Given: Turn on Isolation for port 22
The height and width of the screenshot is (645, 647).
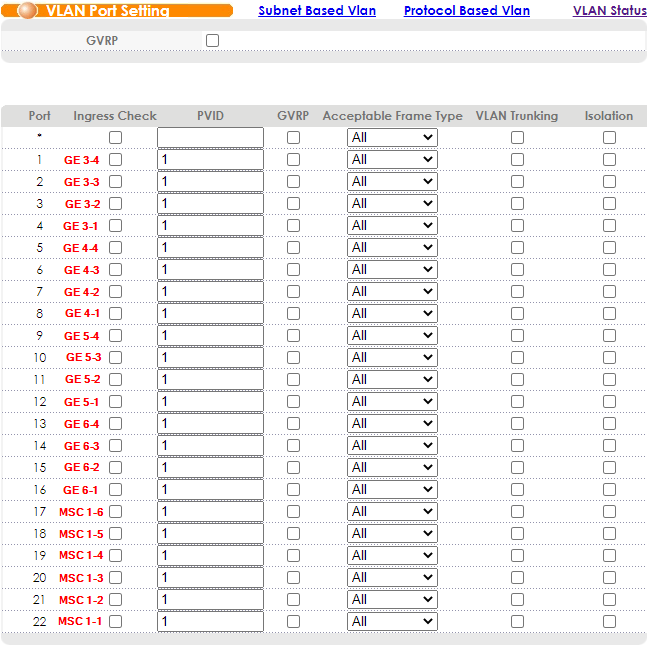Looking at the screenshot, I should tap(609, 622).
